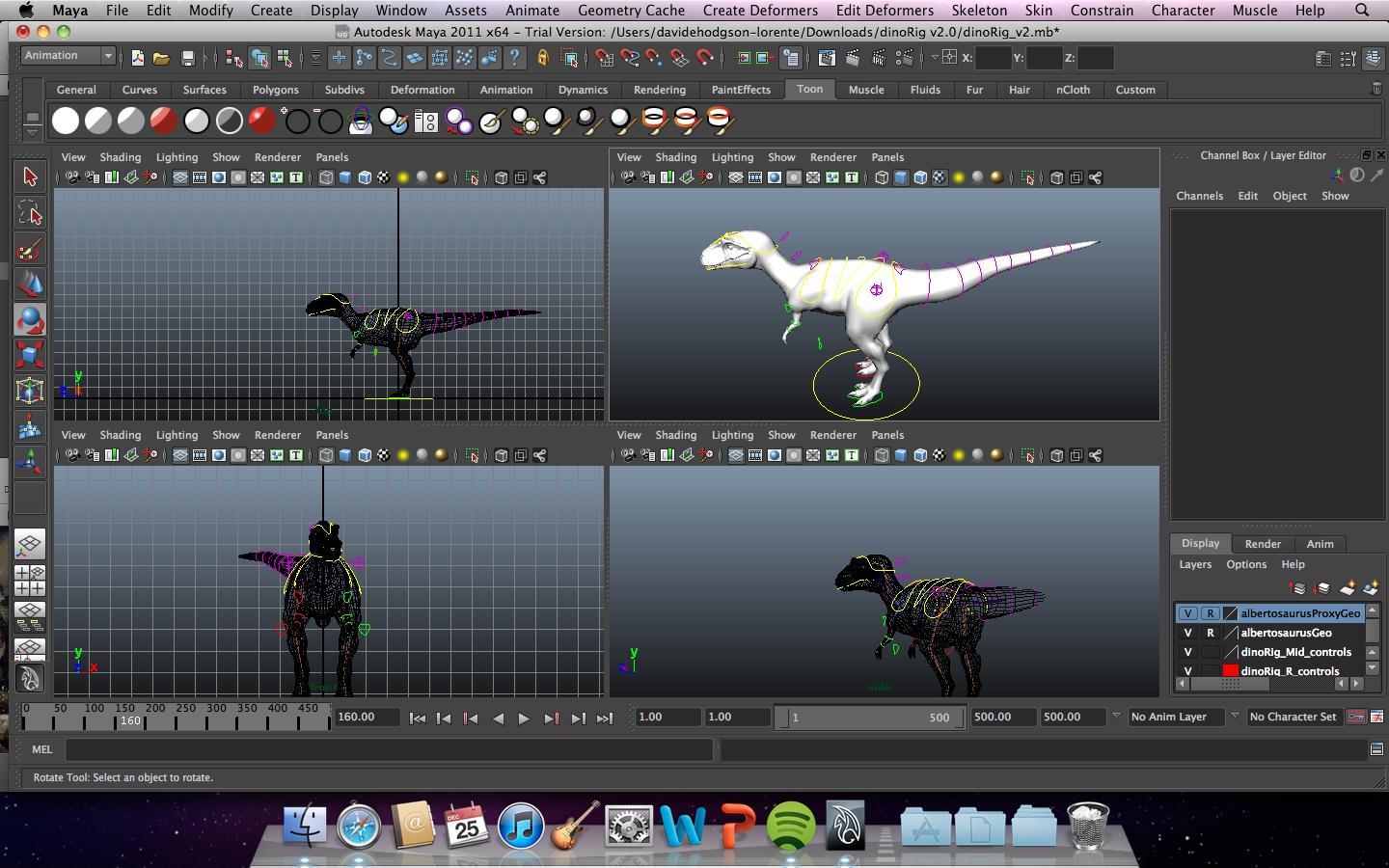Click the auto keyframe key icon
This screenshot has width=1389, height=868.
1355,717
